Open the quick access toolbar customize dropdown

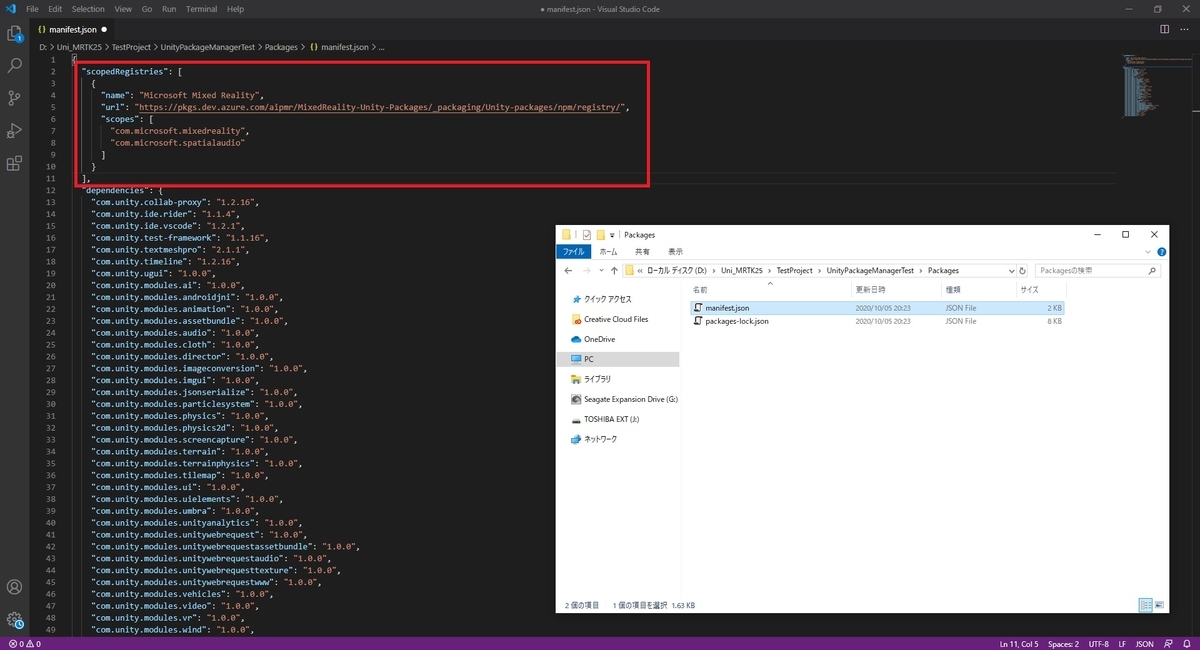612,235
